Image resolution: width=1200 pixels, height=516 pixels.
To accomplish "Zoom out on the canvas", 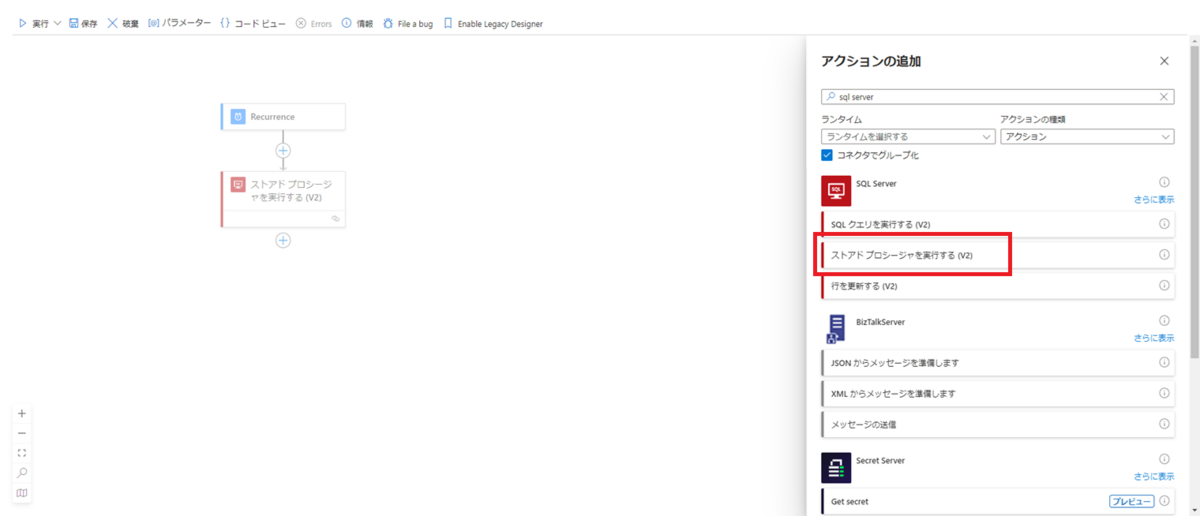I will (x=22, y=433).
